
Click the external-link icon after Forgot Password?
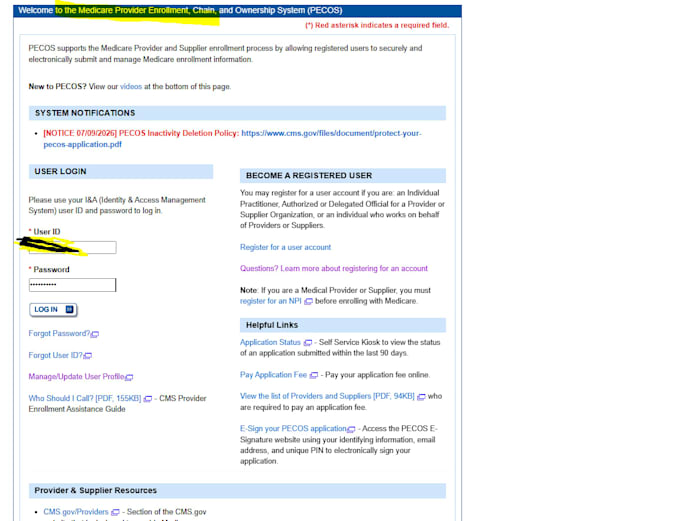point(95,334)
